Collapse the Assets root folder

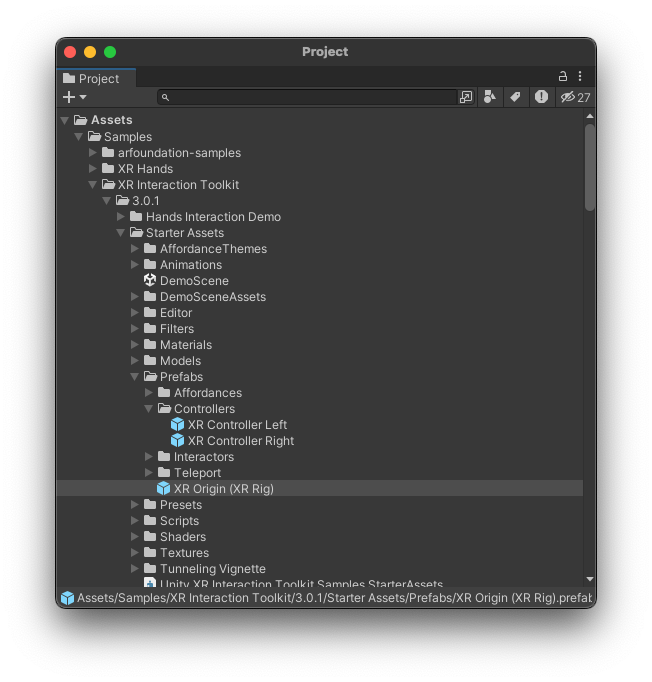coord(65,120)
